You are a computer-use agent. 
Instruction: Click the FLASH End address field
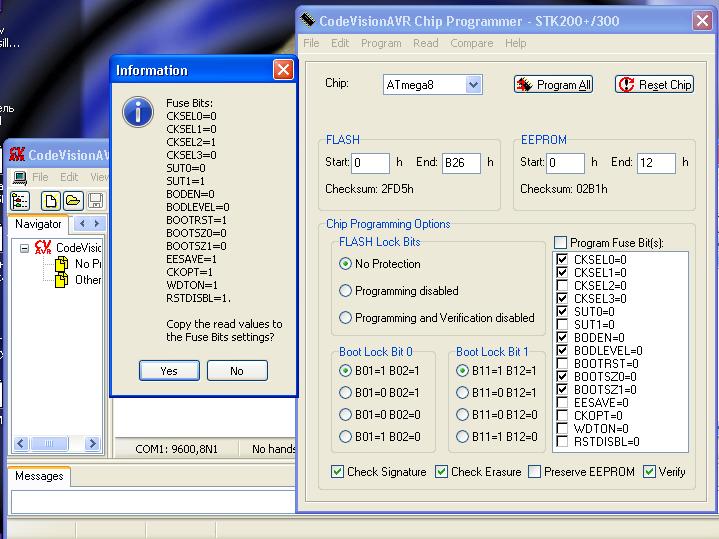pyautogui.click(x=460, y=163)
